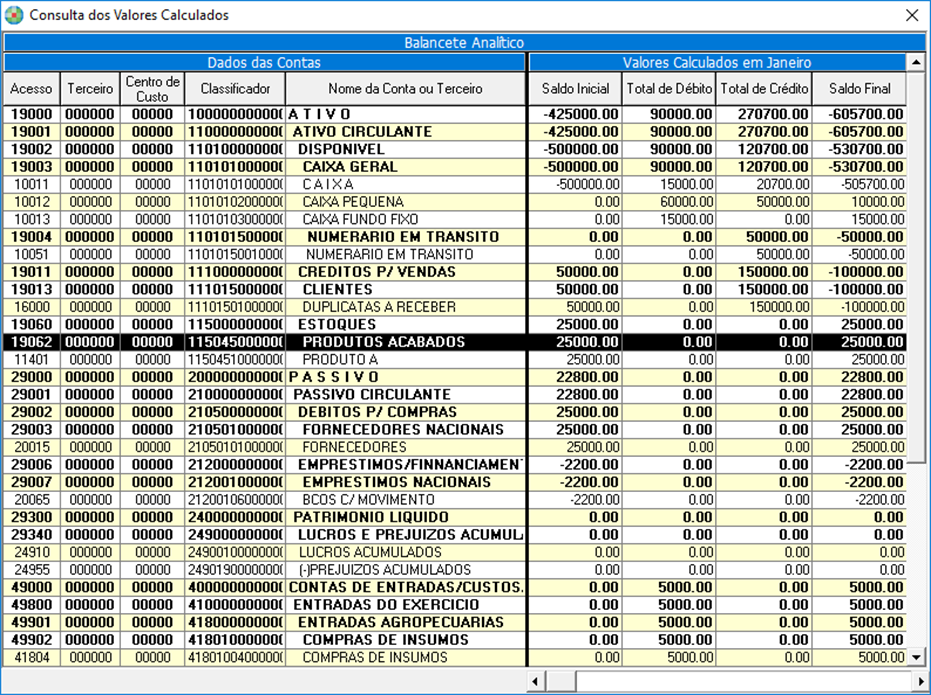Select the highlighted PRODUTOS ACABADOS row
The image size is (931, 695).
[455, 342]
